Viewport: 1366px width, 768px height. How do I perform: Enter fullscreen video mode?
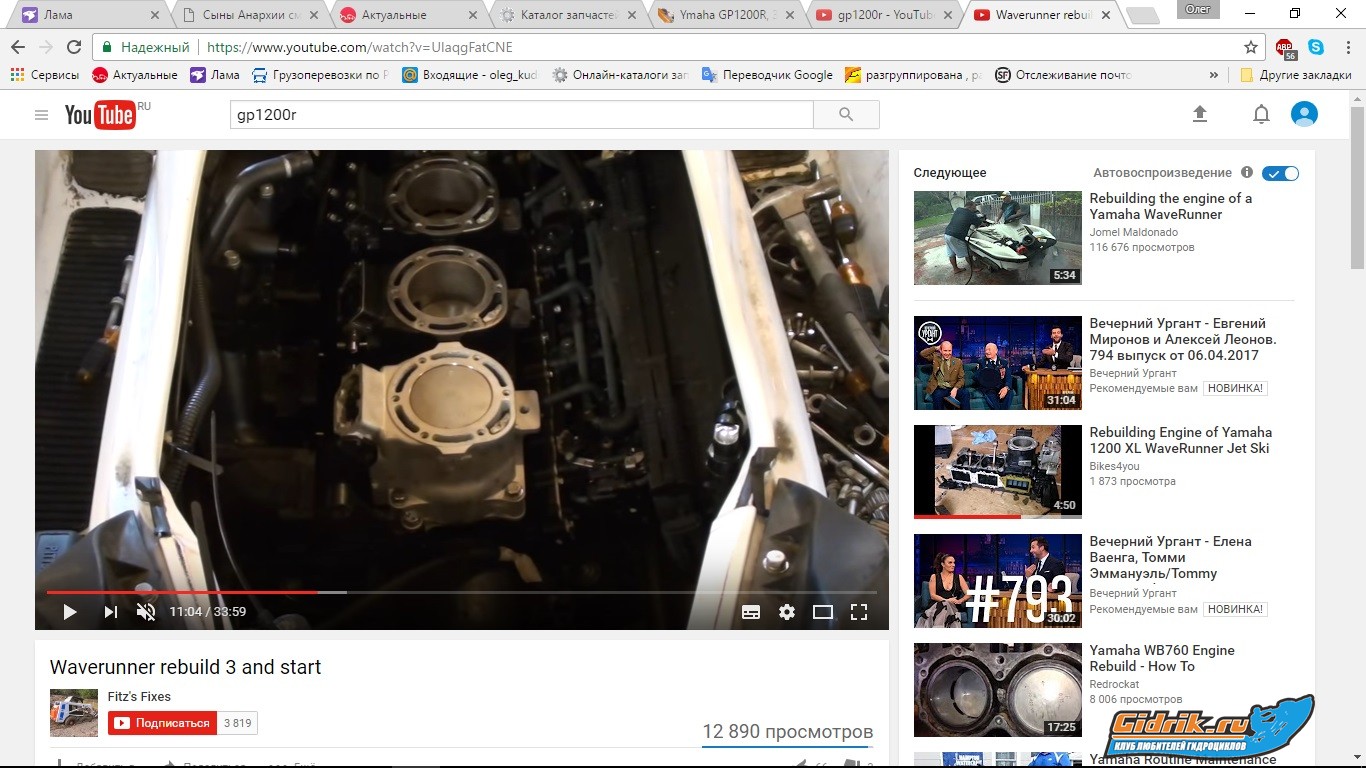click(859, 612)
